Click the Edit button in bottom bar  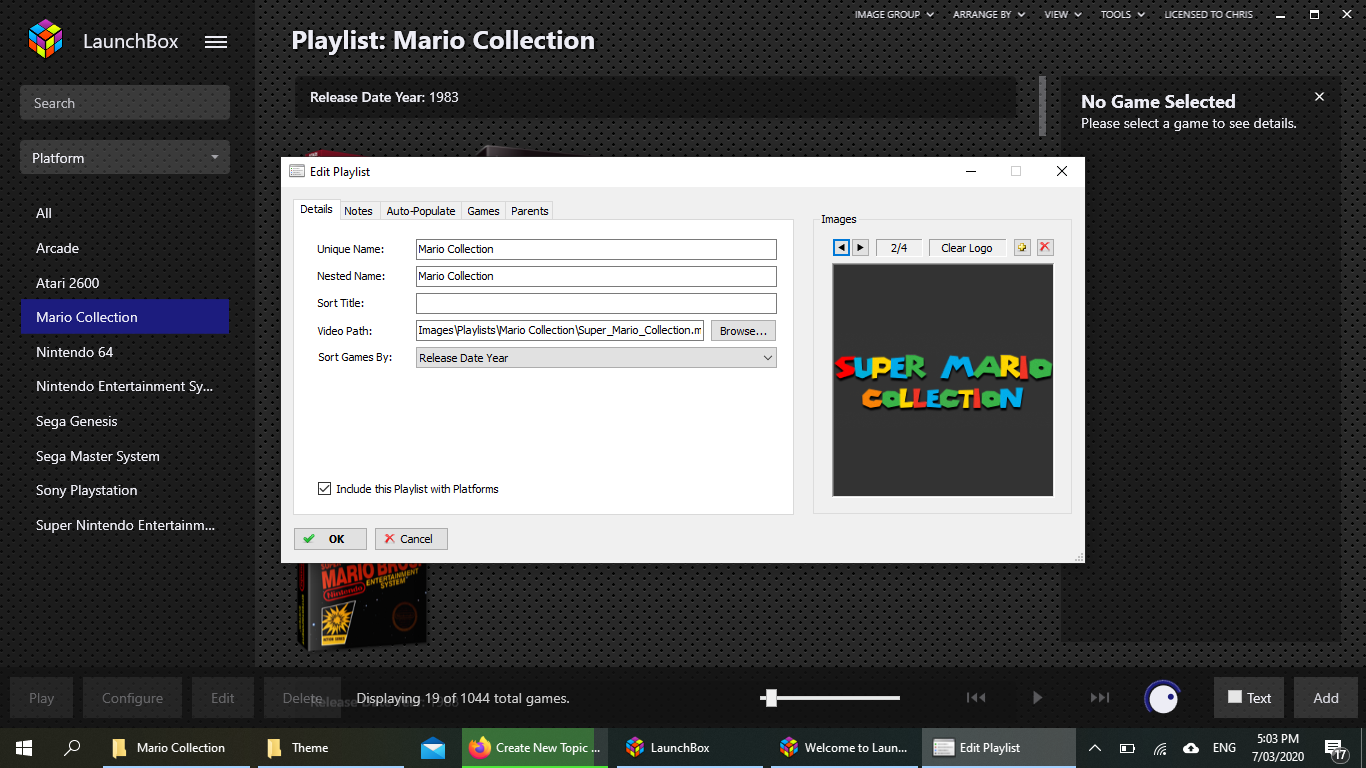click(222, 698)
